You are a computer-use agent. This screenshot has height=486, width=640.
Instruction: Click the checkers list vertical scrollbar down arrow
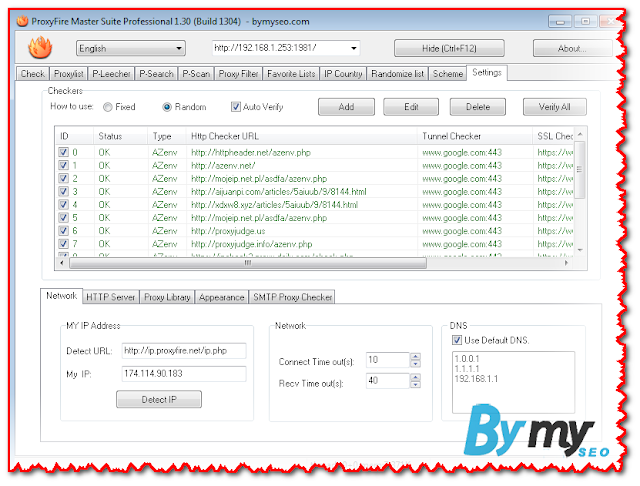pyautogui.click(x=580, y=250)
